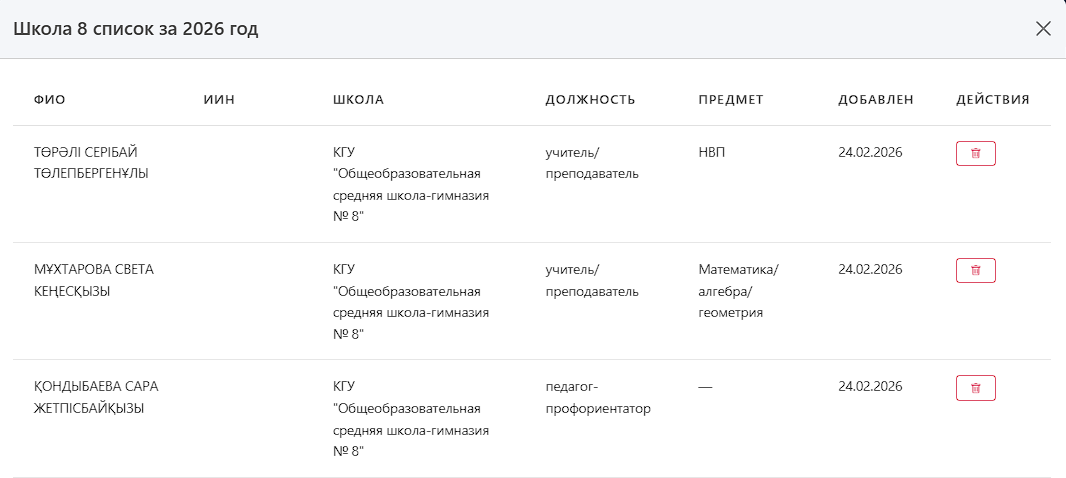The image size is (1066, 478).
Task: Click the ФИО column header
Action: 50,100
